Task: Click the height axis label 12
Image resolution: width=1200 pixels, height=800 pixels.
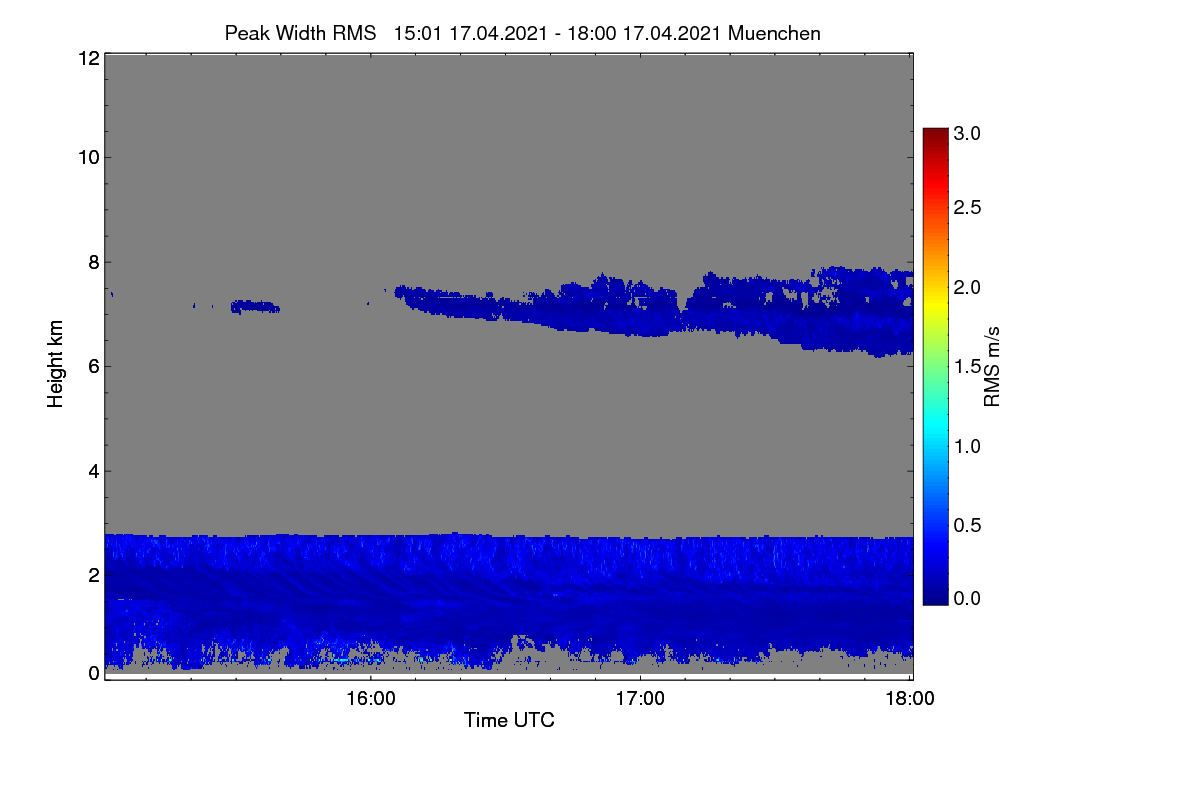Action: coord(88,58)
